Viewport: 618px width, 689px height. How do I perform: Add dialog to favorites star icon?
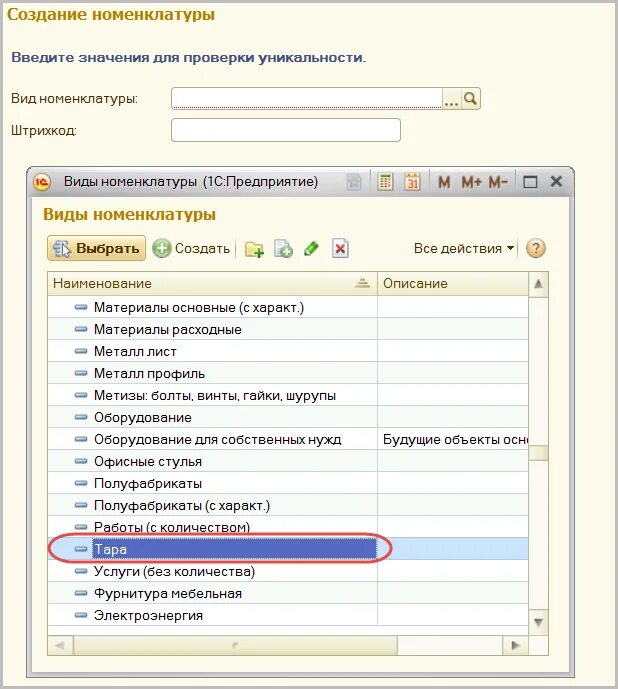(354, 181)
